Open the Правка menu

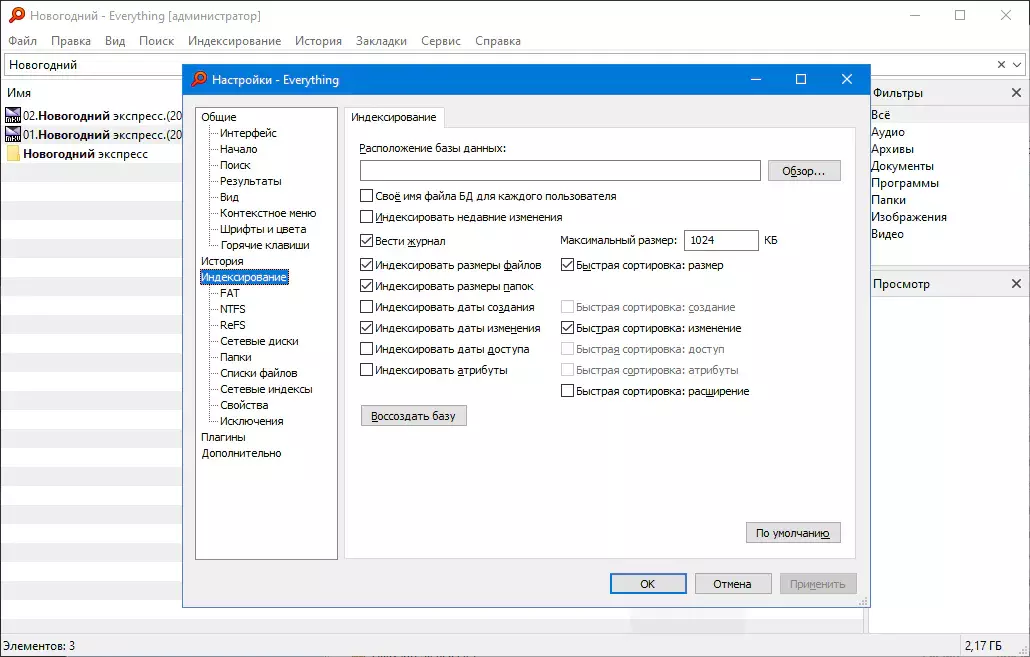(71, 41)
